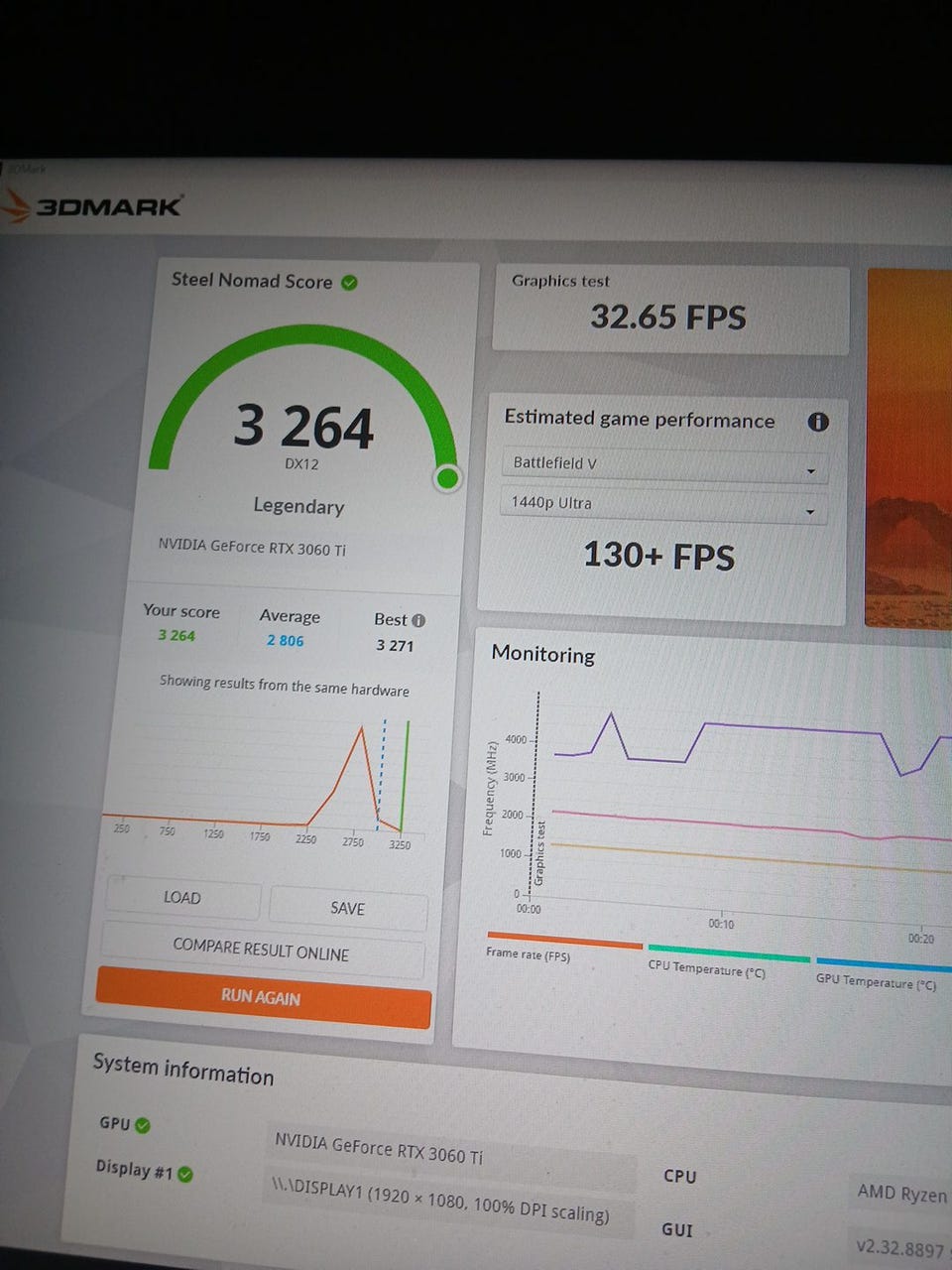The image size is (952, 1270).
Task: Click the 3DMark logo
Action: [x=91, y=206]
